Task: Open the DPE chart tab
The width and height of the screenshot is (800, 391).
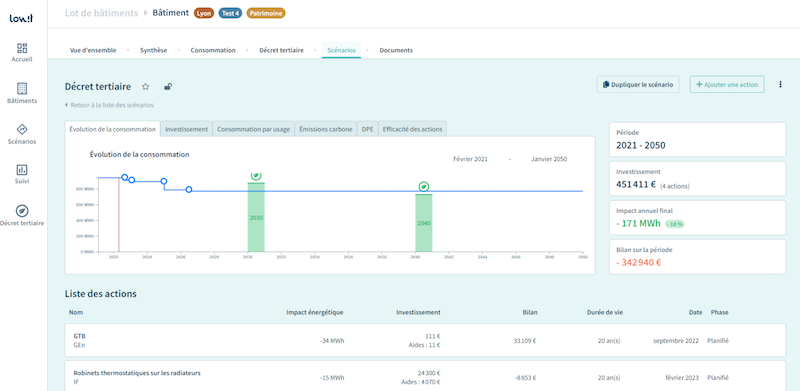Action: click(x=367, y=130)
